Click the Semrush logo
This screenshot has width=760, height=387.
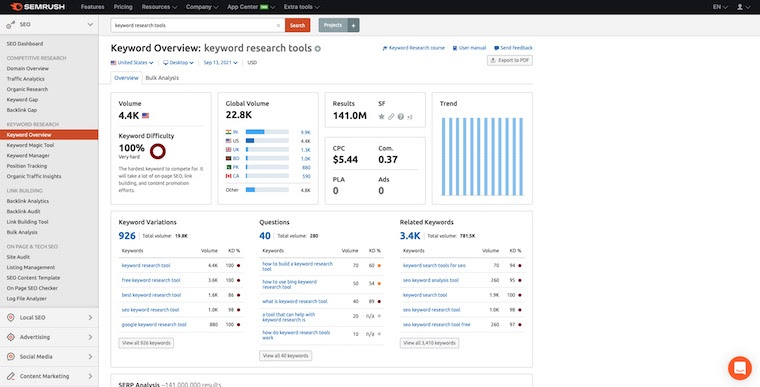tap(37, 7)
